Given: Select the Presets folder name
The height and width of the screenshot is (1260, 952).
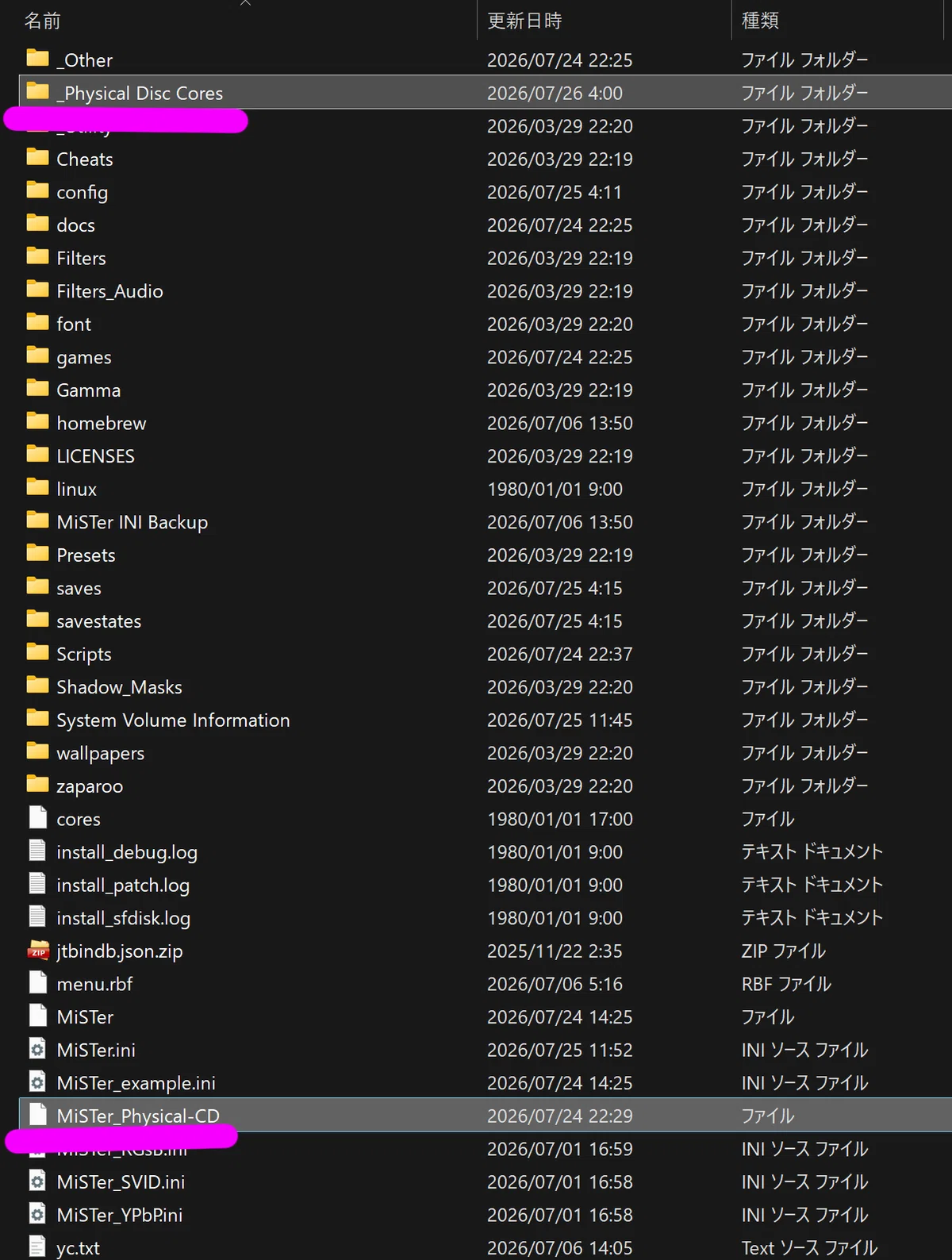Looking at the screenshot, I should coord(86,555).
